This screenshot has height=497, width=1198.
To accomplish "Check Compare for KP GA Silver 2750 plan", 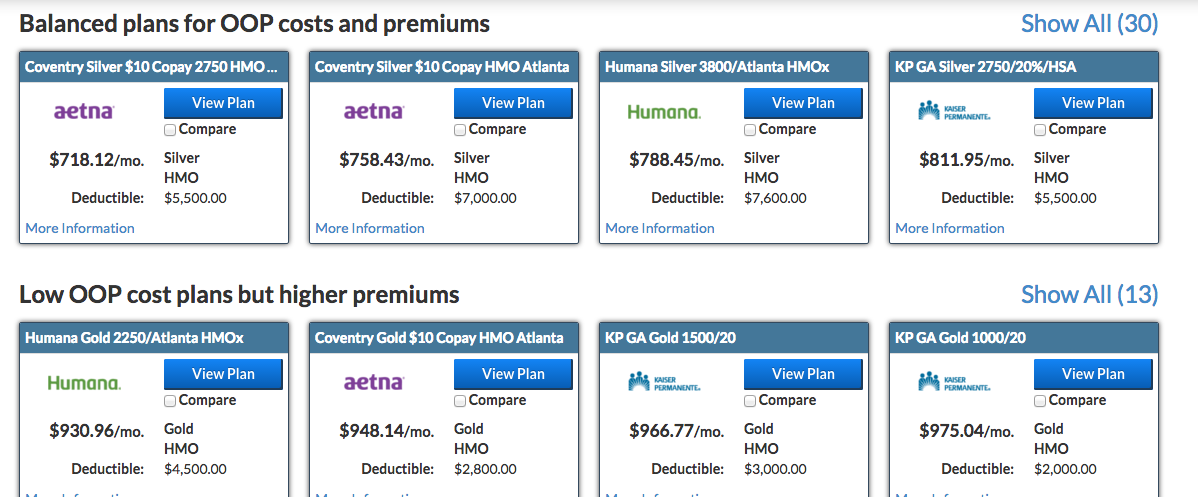I will click(x=1040, y=130).
